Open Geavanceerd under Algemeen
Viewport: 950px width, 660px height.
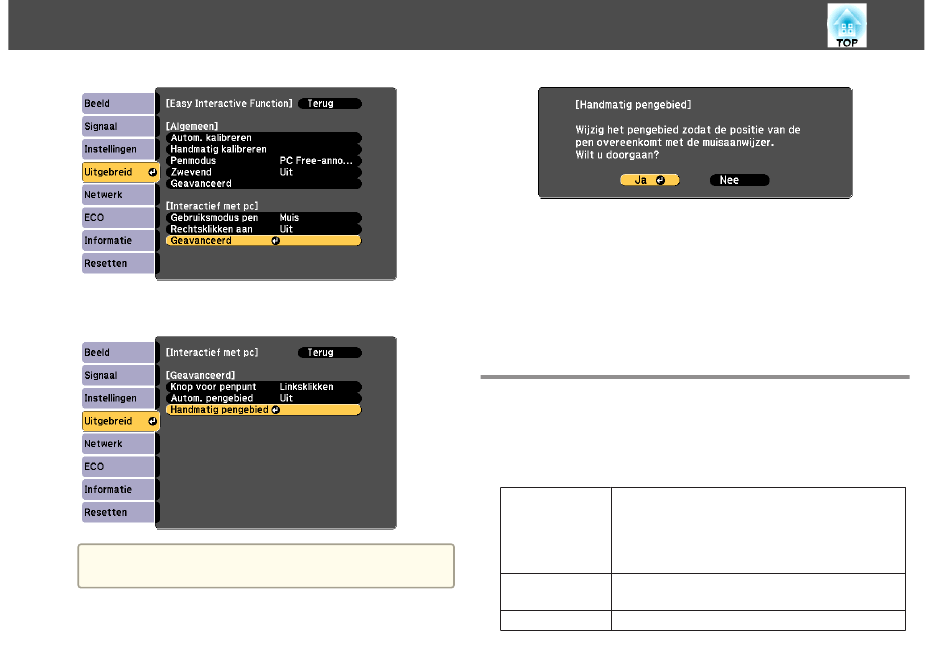264,184
